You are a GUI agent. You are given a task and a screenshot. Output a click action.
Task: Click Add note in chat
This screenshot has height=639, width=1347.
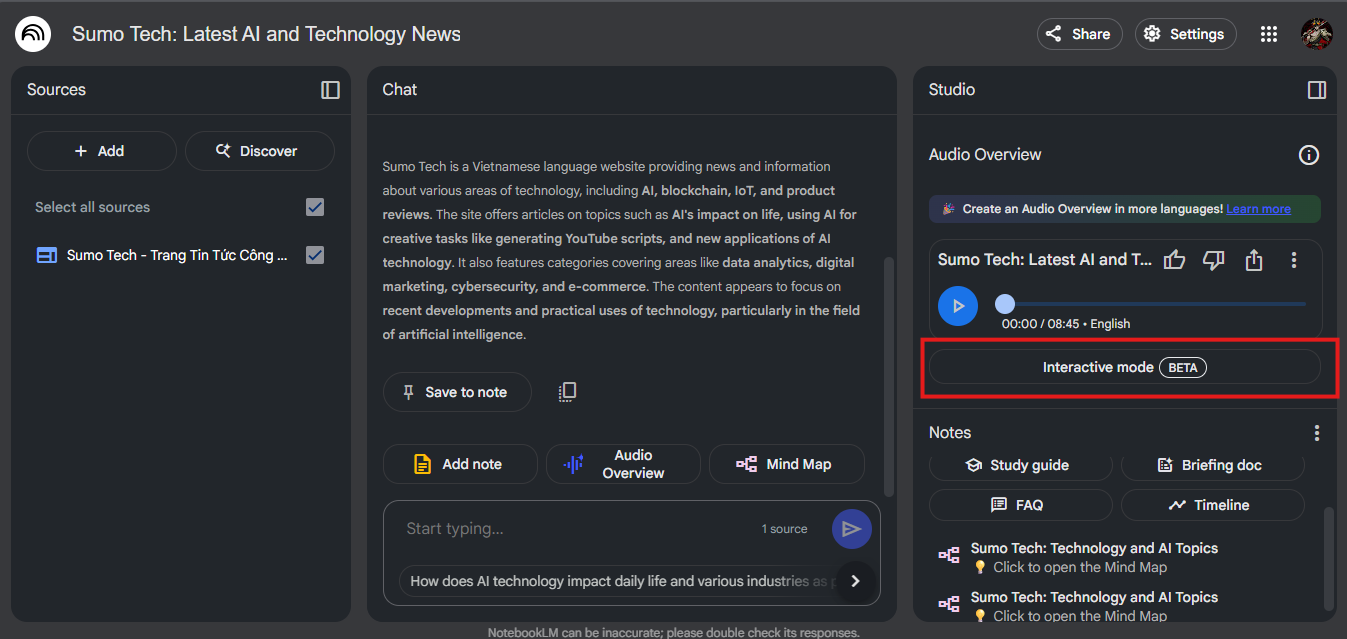(x=460, y=464)
